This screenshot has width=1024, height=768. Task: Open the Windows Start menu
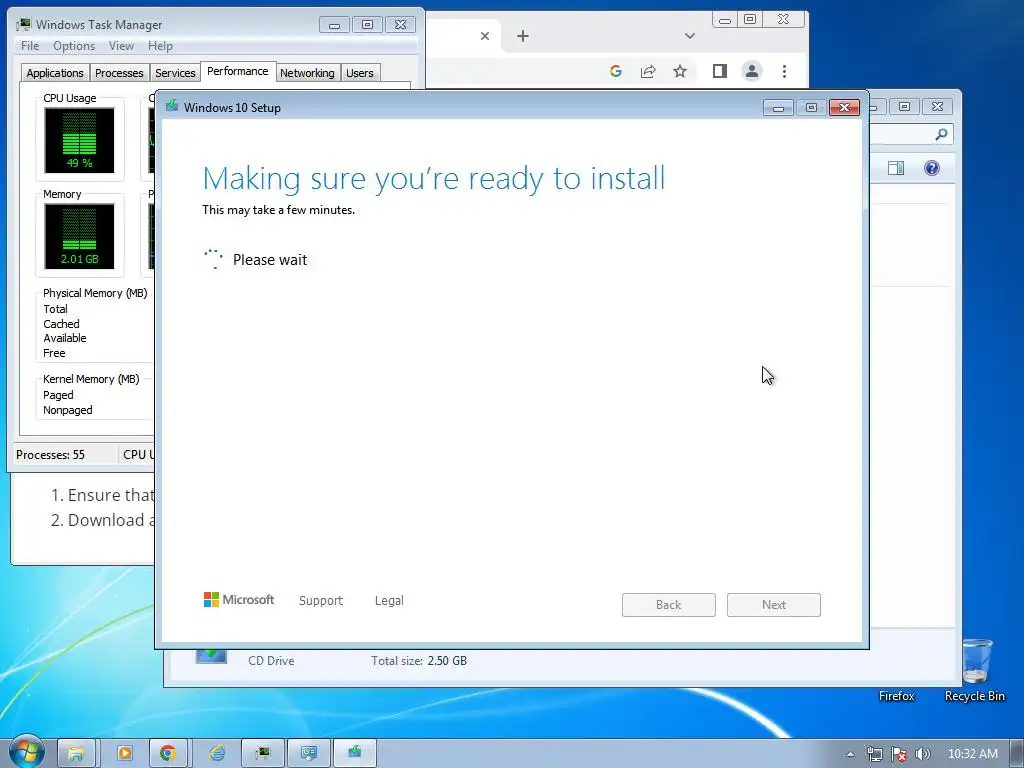click(x=27, y=752)
